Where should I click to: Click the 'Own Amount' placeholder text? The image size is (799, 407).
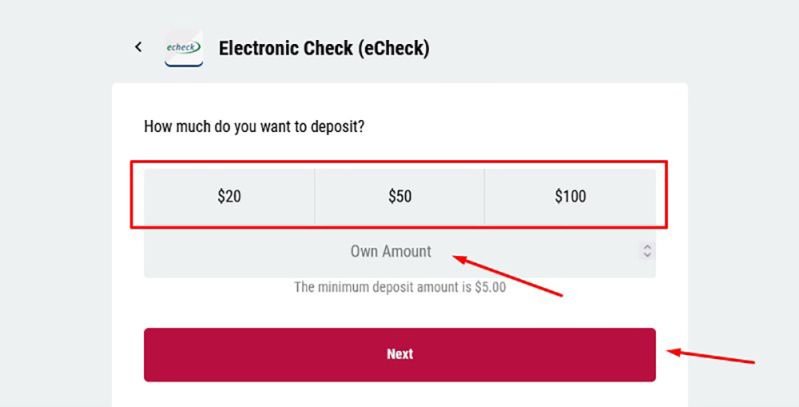coord(391,252)
